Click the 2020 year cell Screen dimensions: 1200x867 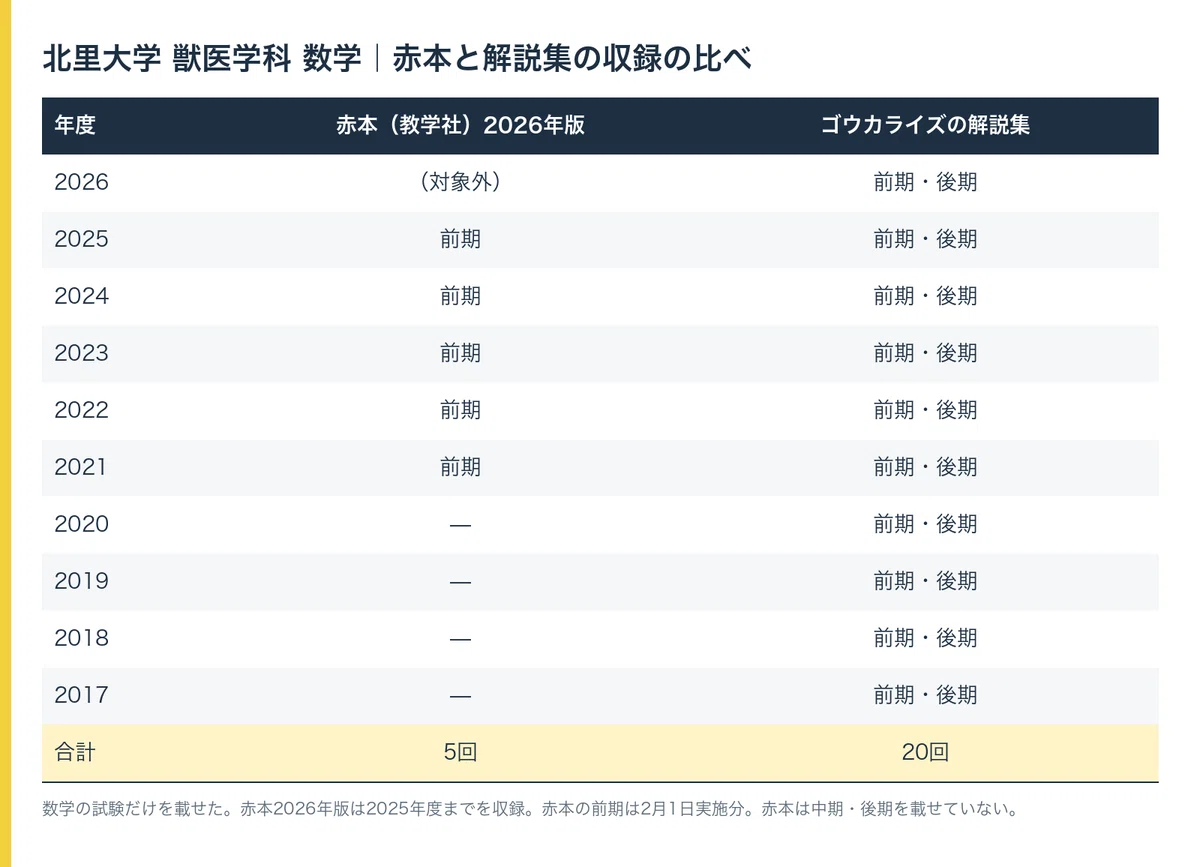pyautogui.click(x=81, y=525)
